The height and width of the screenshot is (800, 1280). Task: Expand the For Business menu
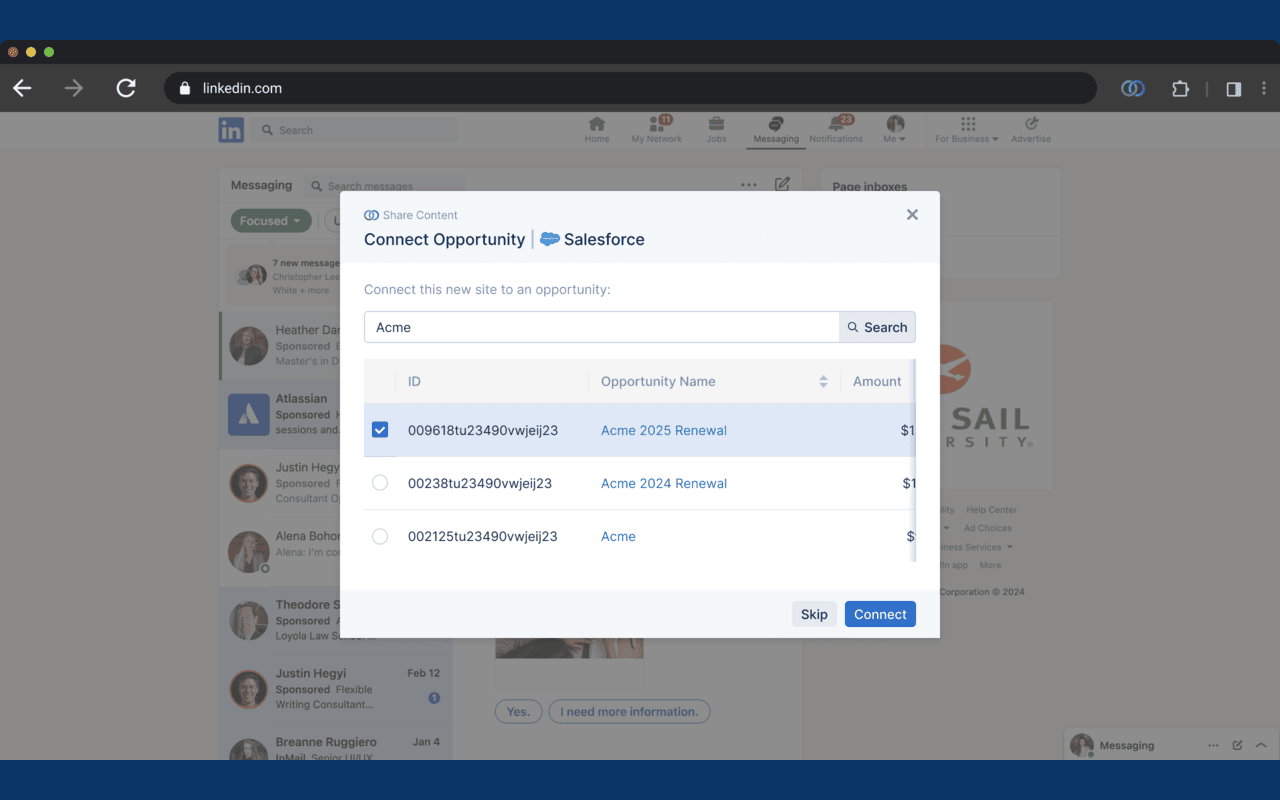click(967, 130)
